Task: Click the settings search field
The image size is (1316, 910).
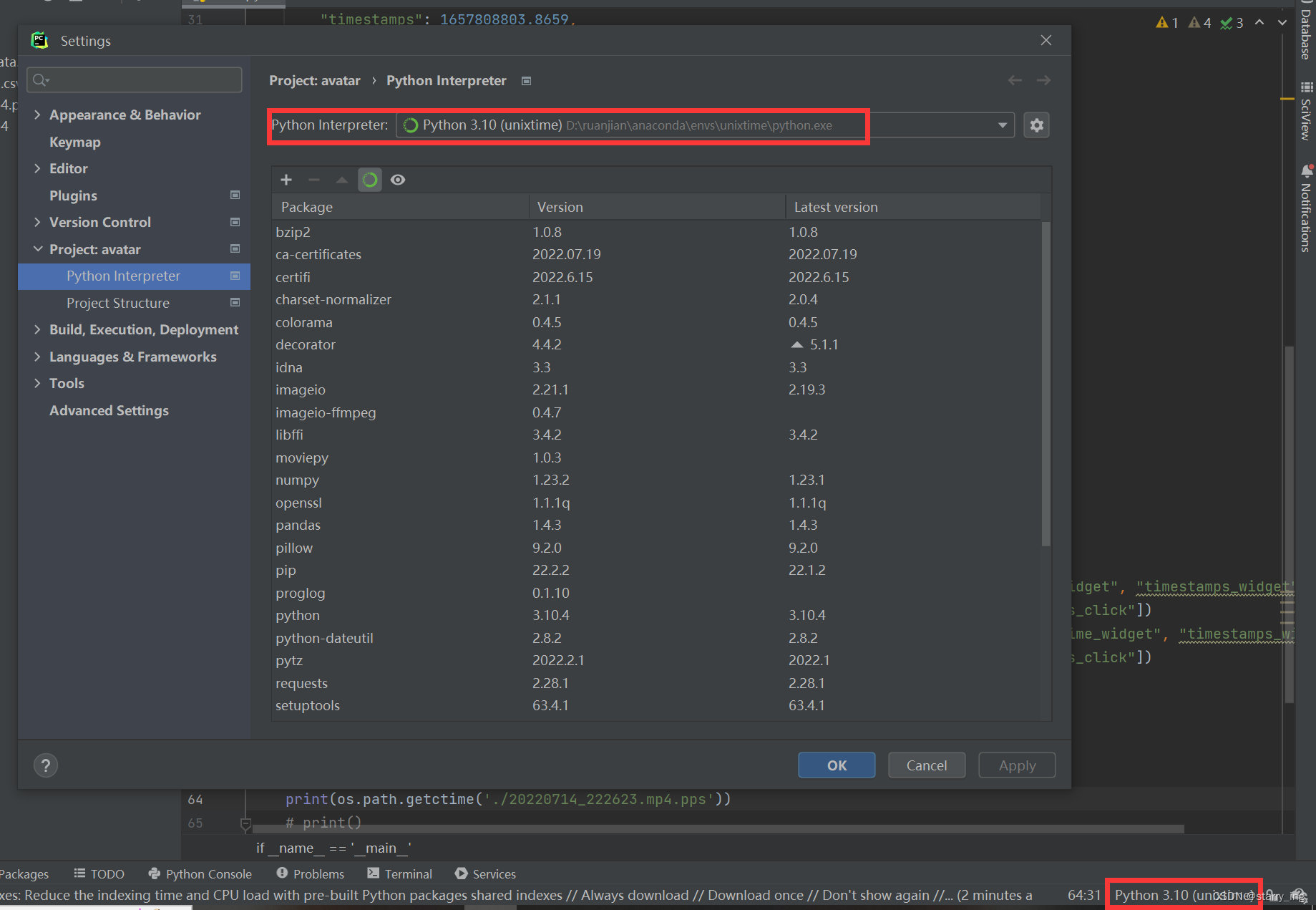Action: [133, 79]
